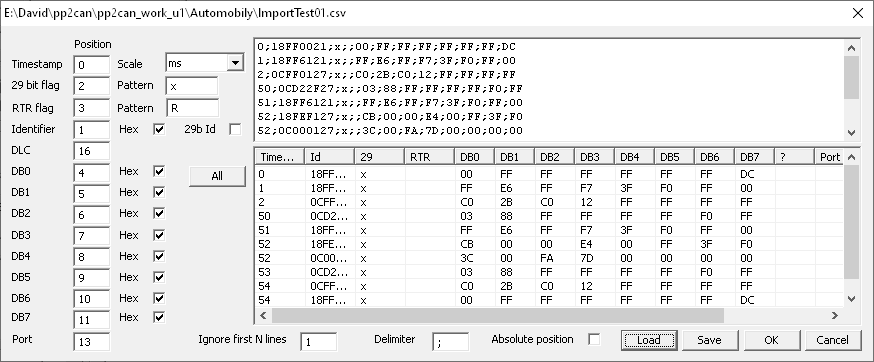Click the table's right horizontal scroll arrow
The height and width of the screenshot is (362, 874).
tap(834, 316)
